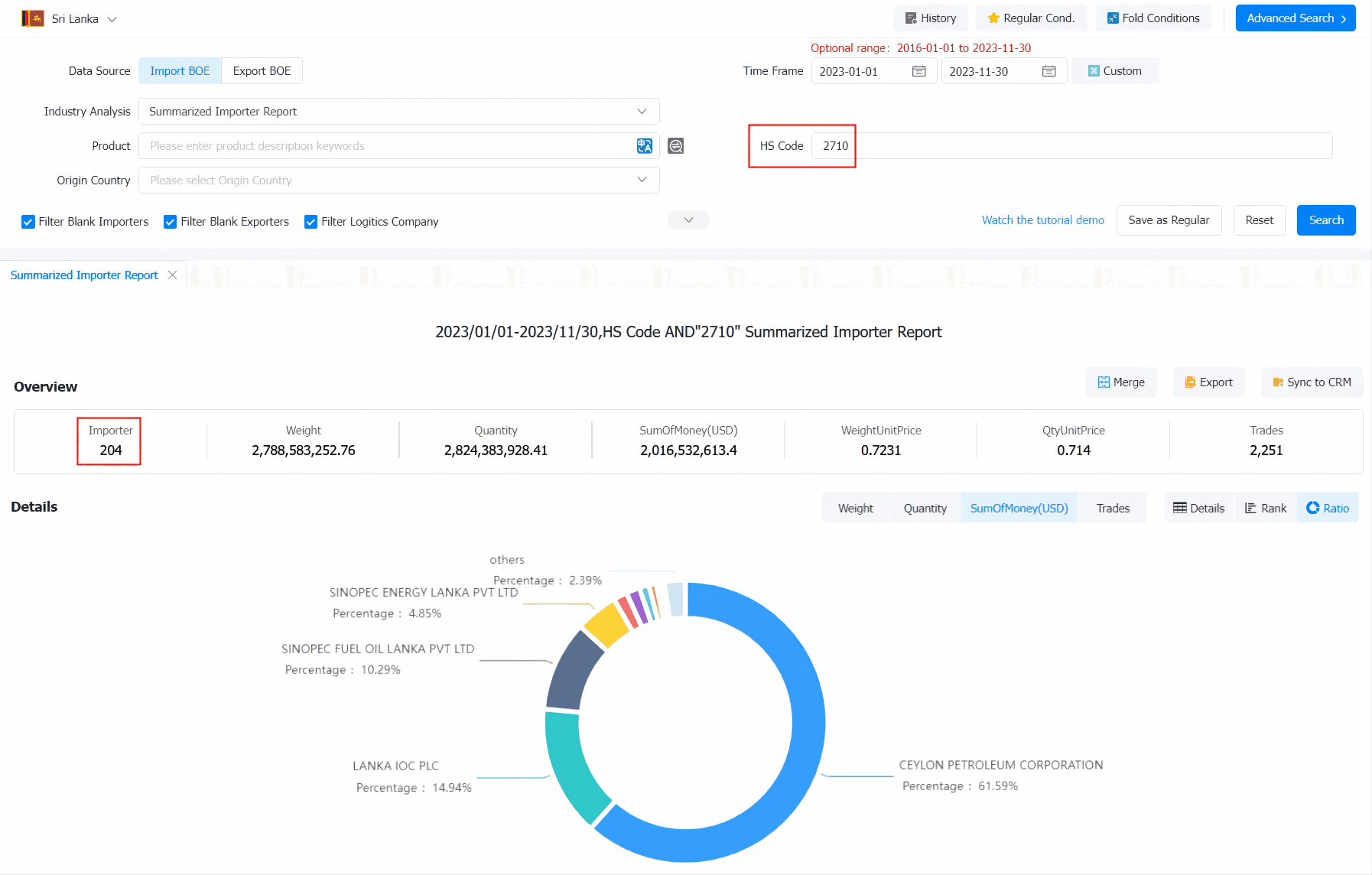Click the round icon beside Product field
Screen dimensions: 1372x875
click(676, 146)
